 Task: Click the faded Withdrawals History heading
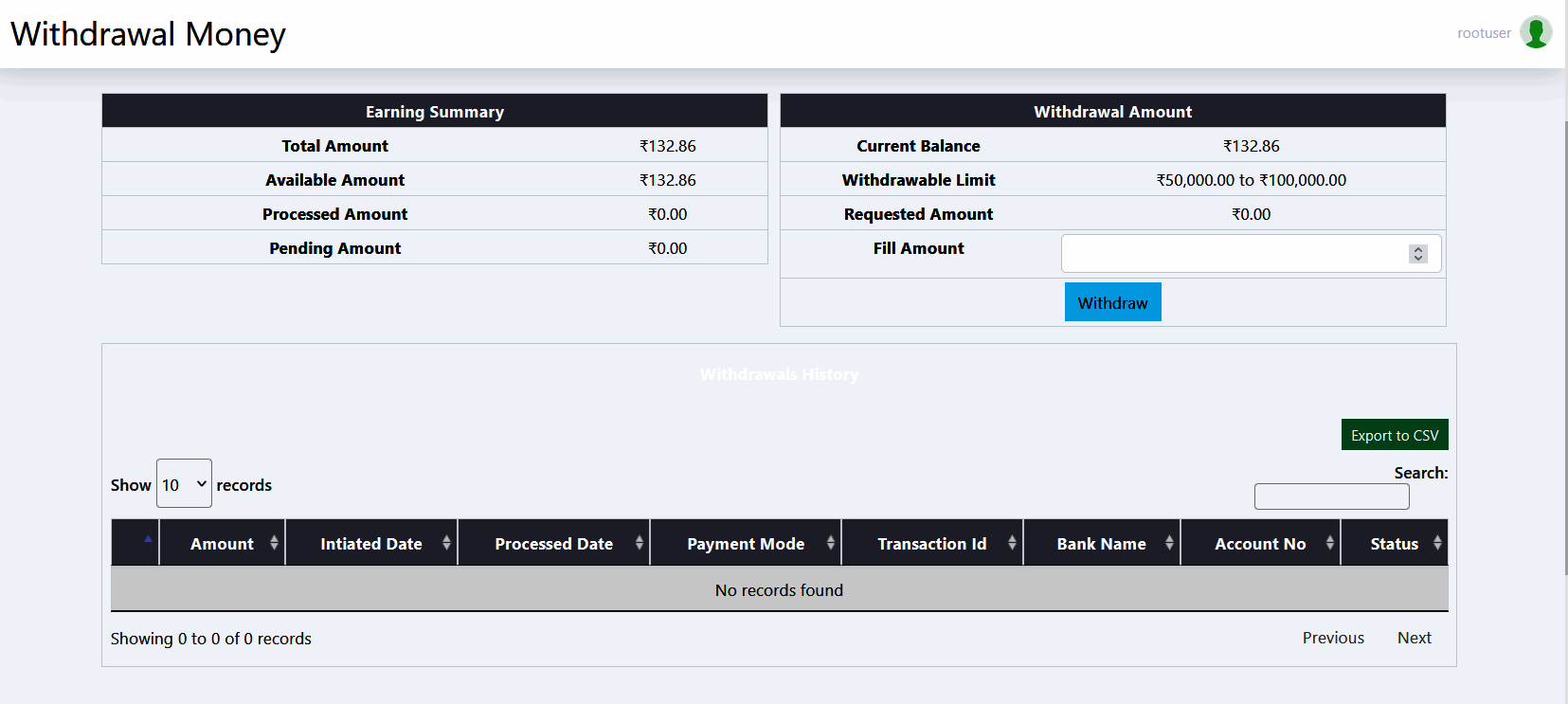[779, 374]
